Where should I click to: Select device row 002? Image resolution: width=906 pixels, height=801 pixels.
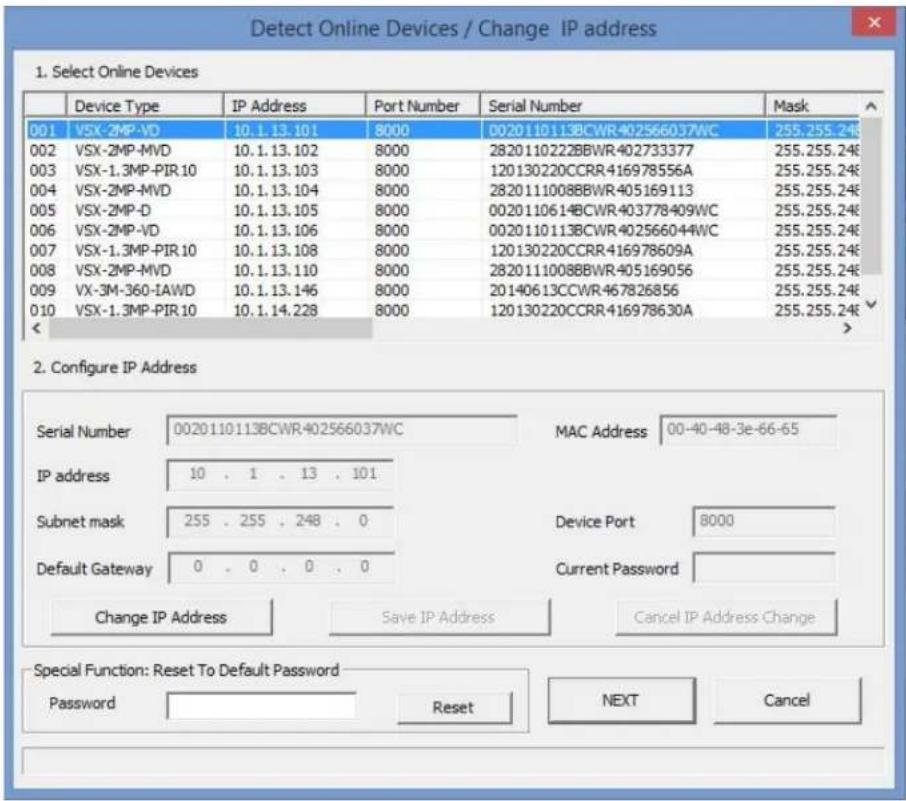coord(443,150)
